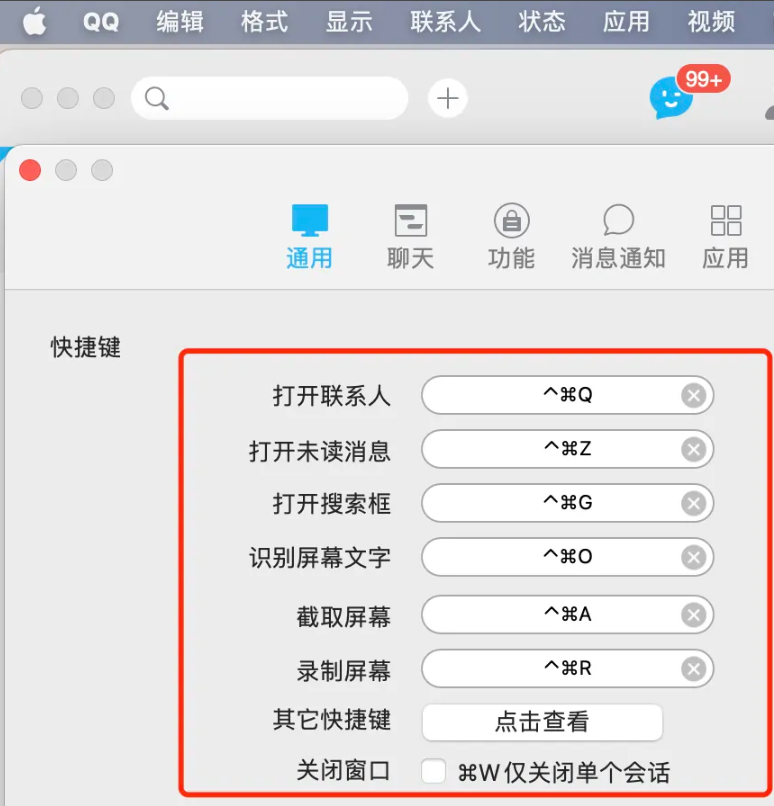
Task: Open the 视频 menu
Action: pos(711,22)
